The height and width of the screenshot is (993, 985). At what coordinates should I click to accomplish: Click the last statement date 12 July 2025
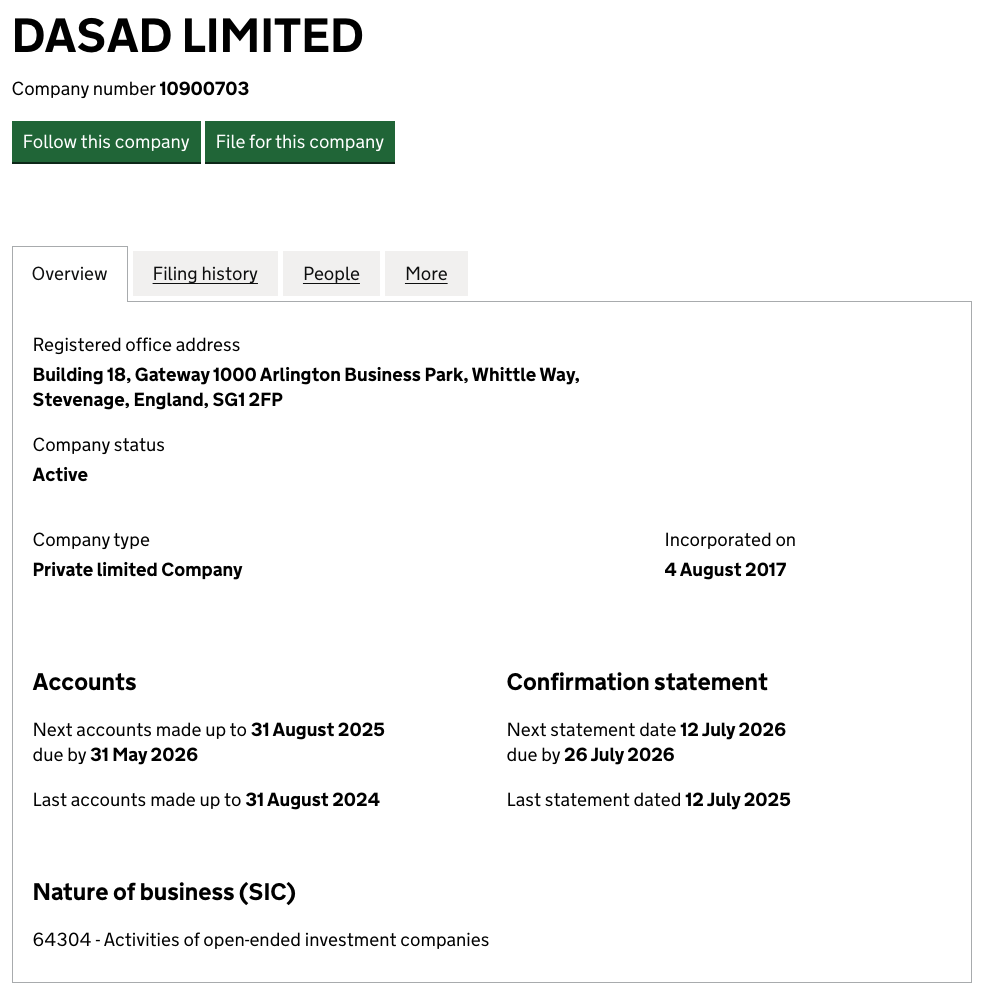point(738,800)
